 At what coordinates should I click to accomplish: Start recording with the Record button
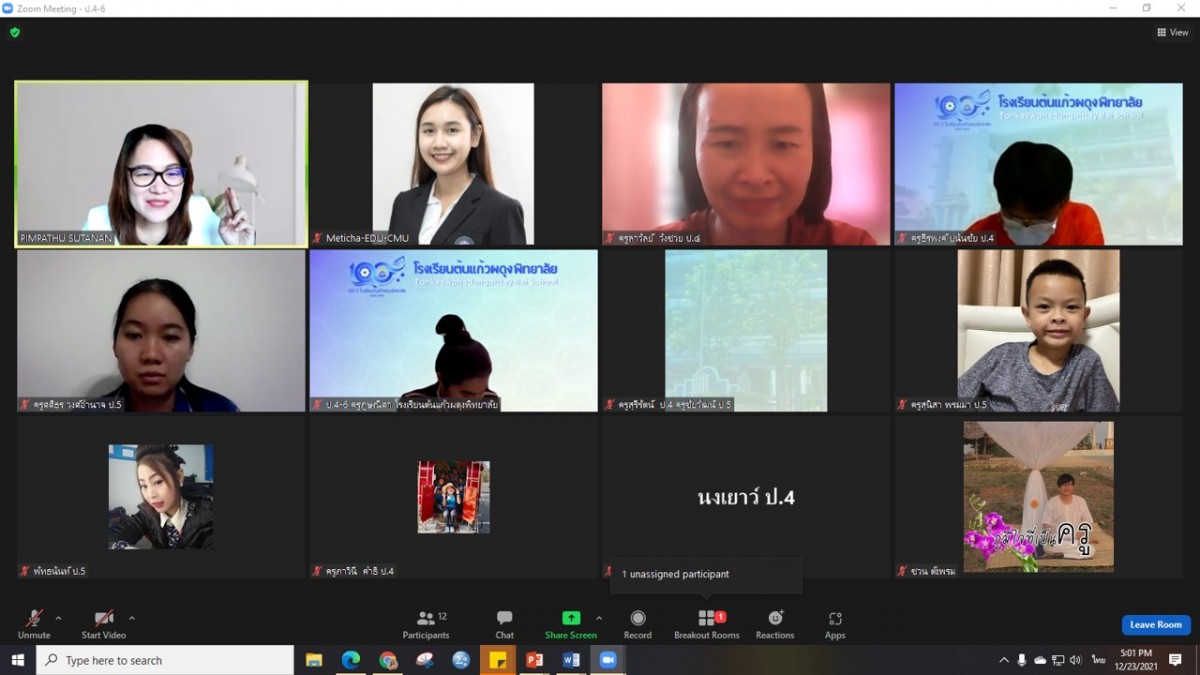pyautogui.click(x=637, y=619)
